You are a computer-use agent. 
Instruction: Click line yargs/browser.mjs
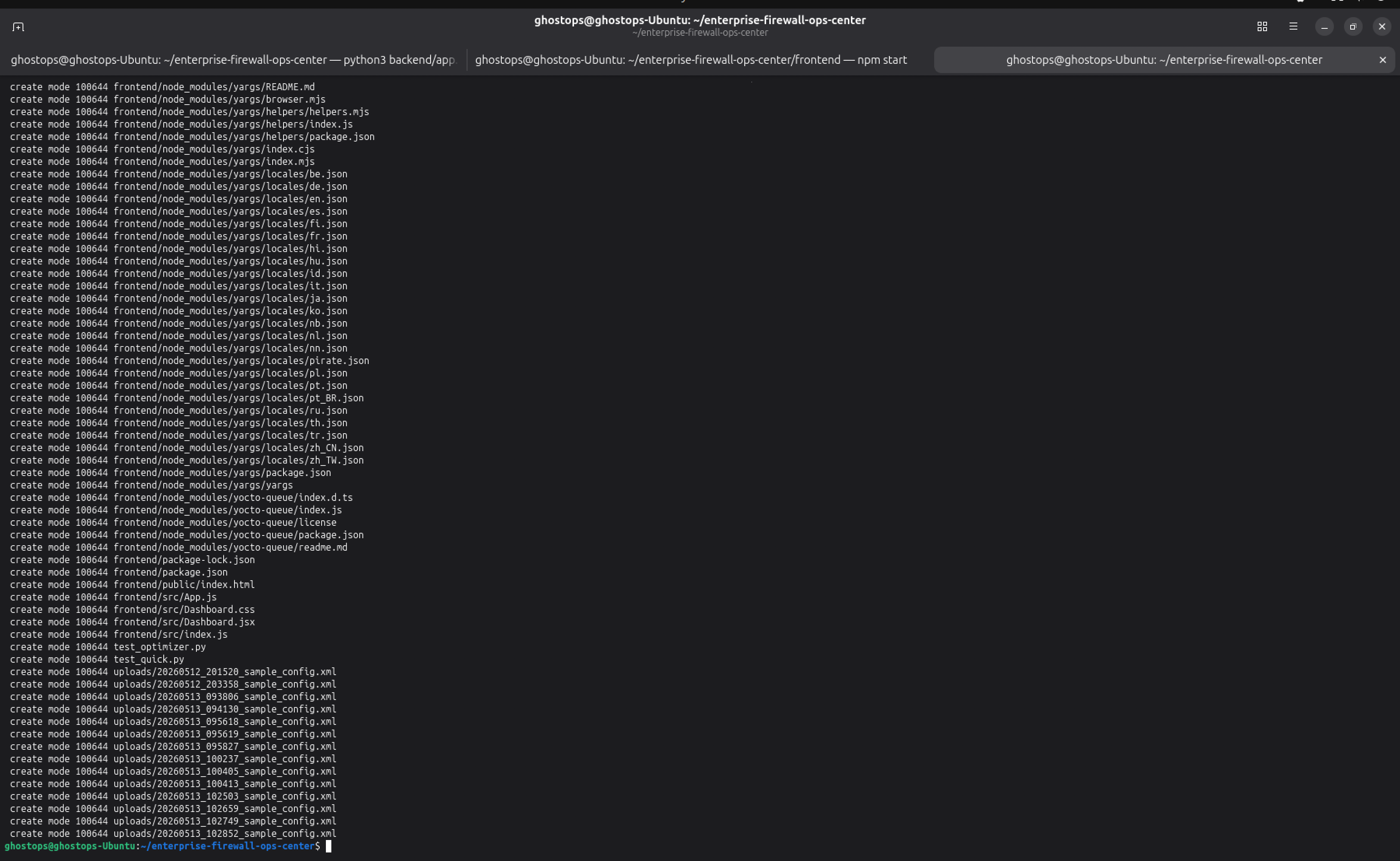(x=168, y=100)
